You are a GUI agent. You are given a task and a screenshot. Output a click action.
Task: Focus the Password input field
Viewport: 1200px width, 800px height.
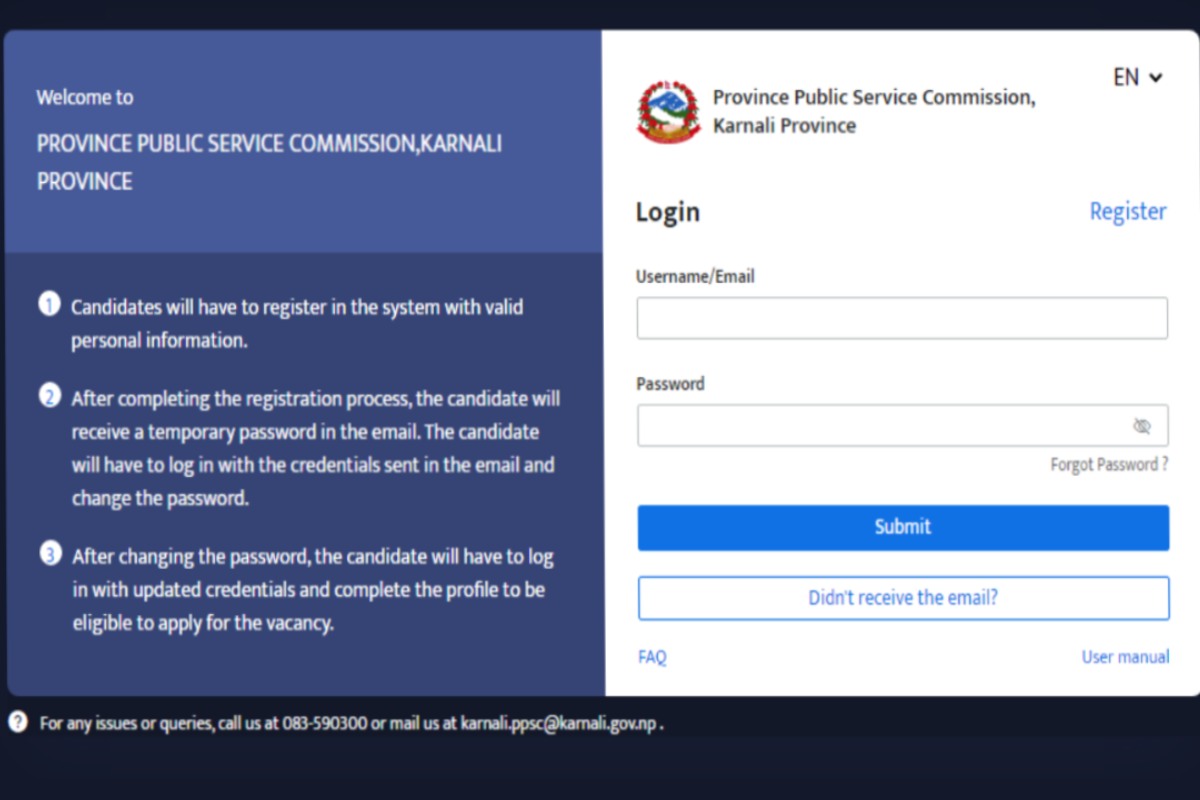click(x=902, y=426)
